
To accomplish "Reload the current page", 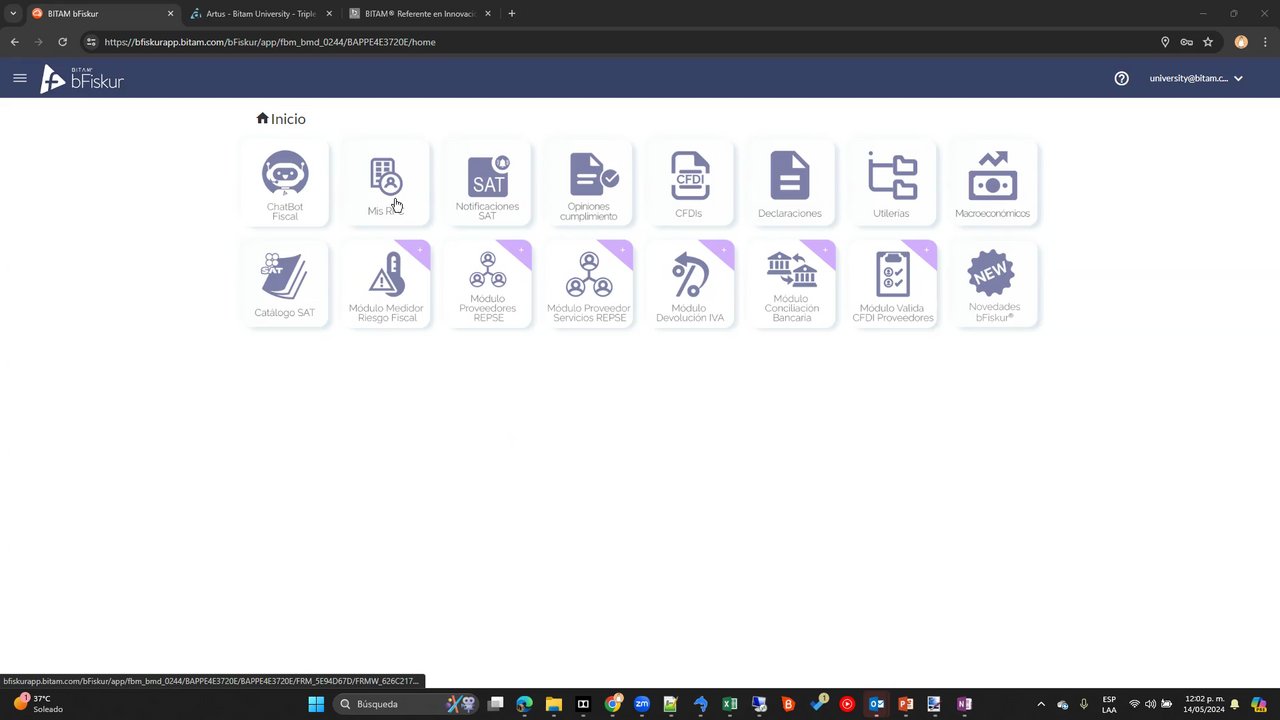I will pos(62,42).
